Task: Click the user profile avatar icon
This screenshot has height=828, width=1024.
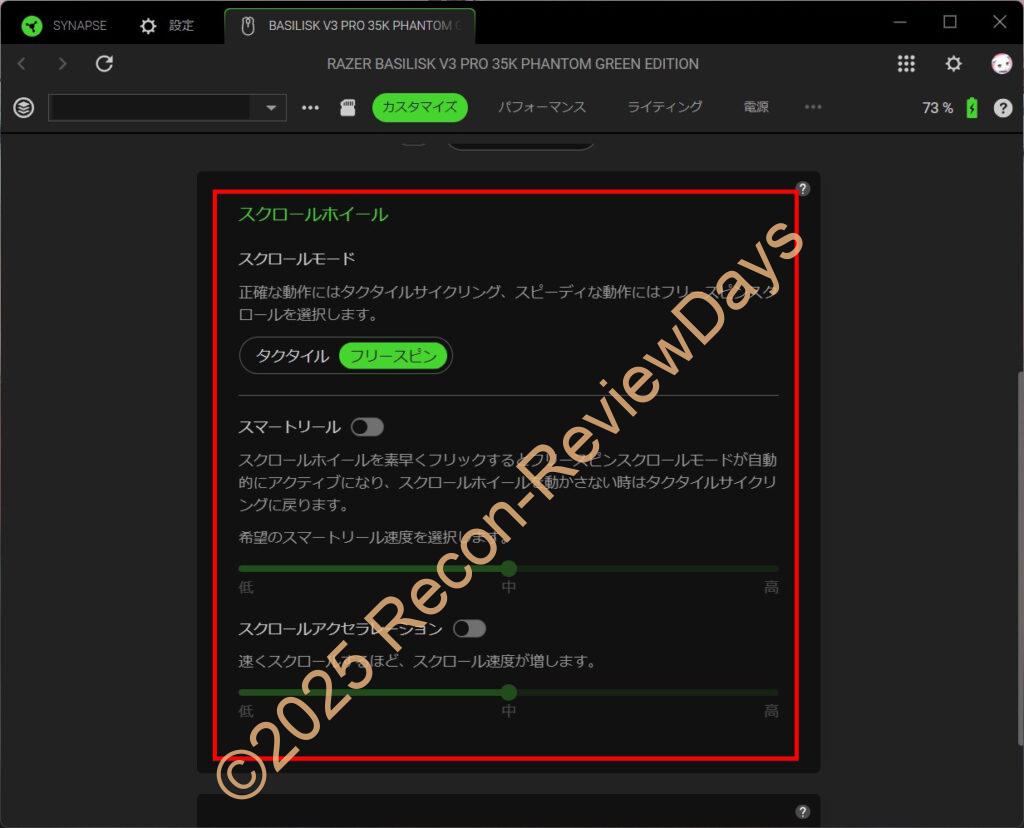Action: [x=1001, y=64]
